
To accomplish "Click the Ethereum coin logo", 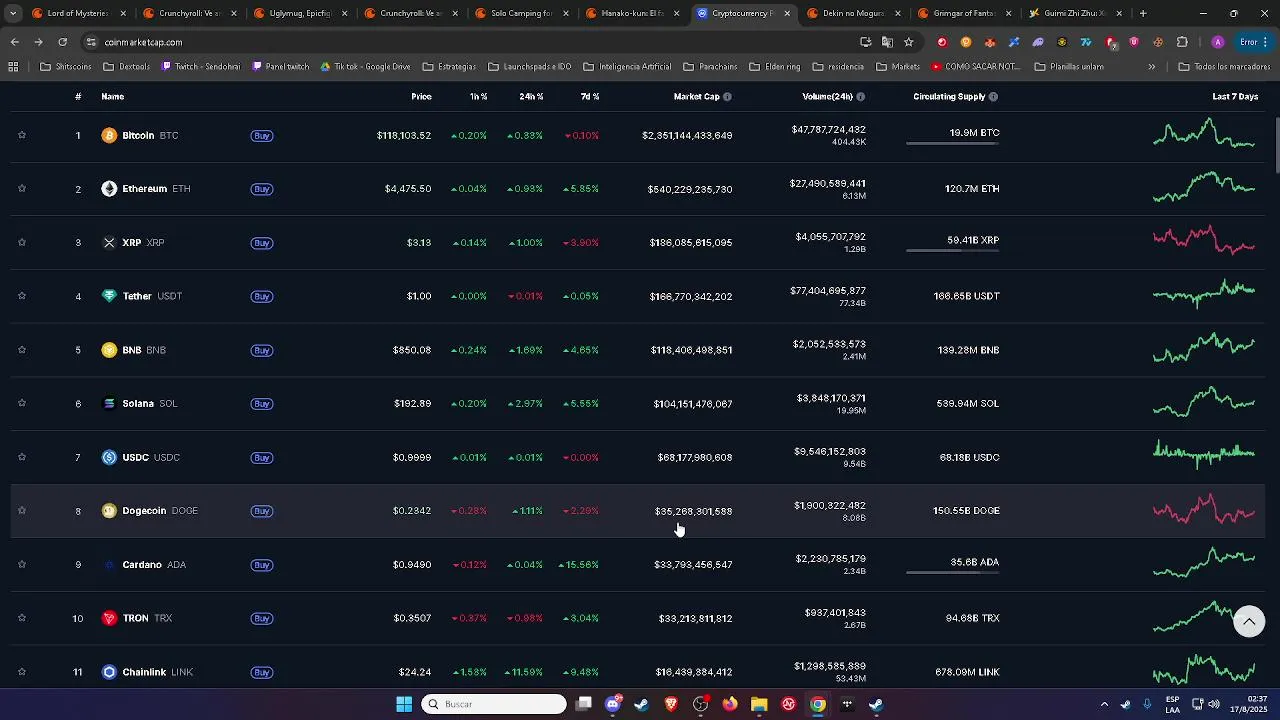I will click(109, 189).
